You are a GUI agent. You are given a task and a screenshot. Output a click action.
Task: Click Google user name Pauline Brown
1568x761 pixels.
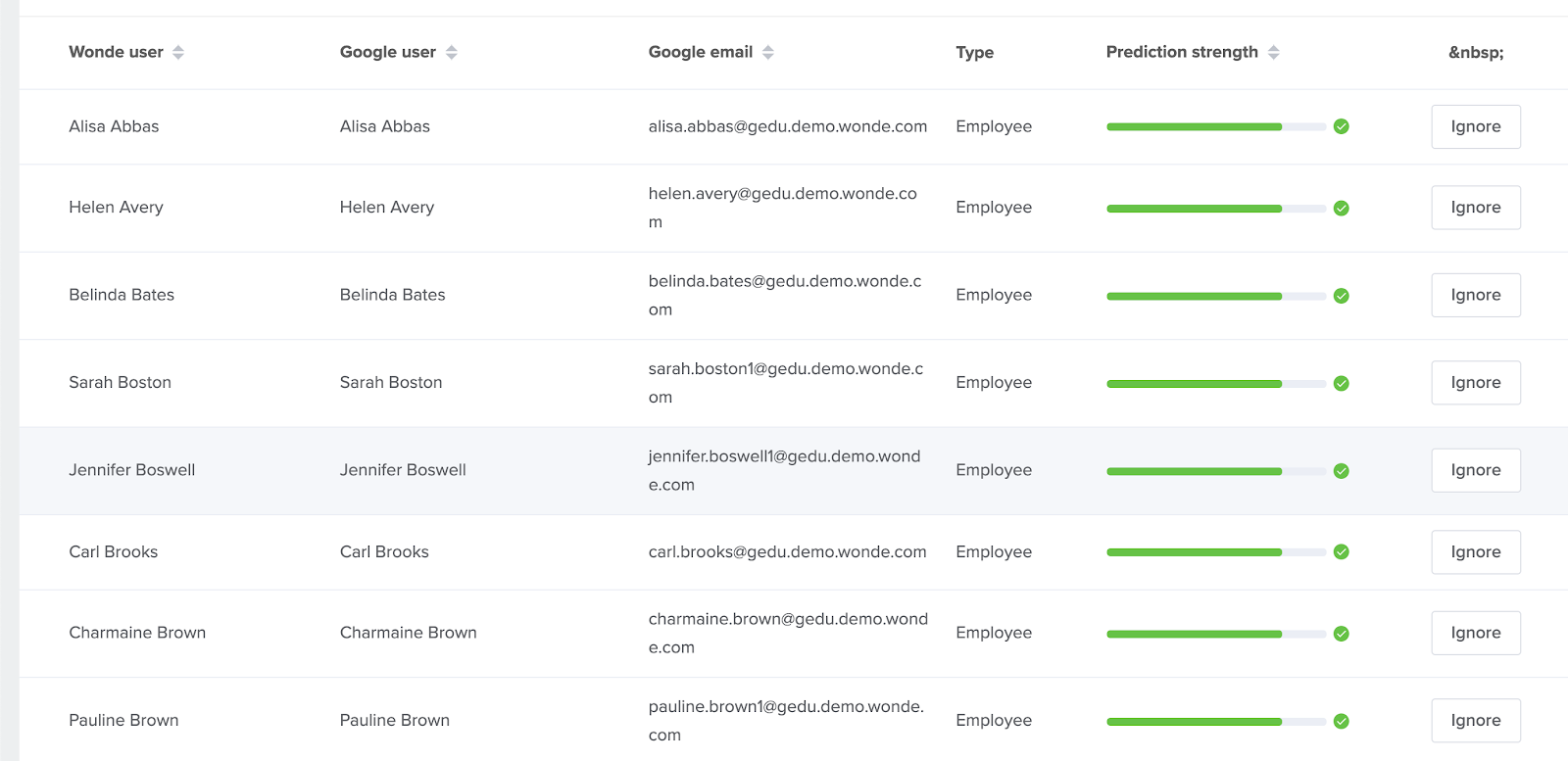[x=395, y=720]
